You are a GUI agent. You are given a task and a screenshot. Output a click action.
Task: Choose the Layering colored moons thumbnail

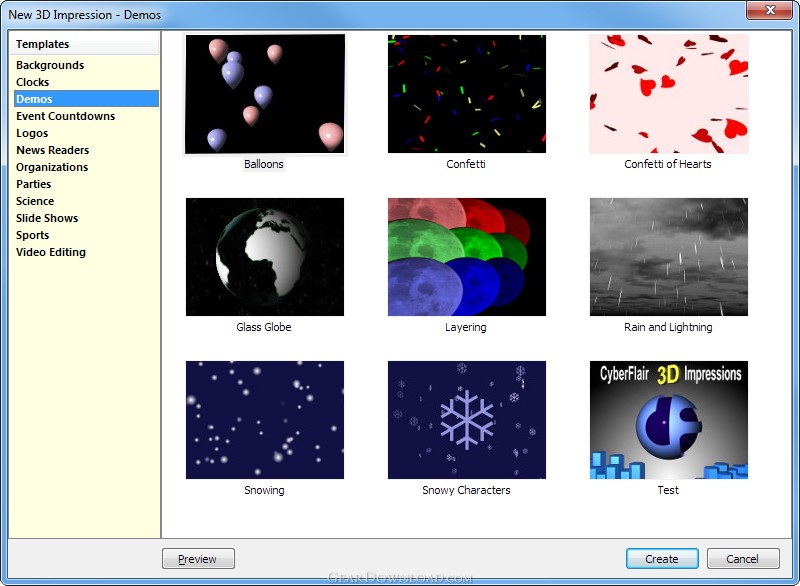[x=467, y=257]
